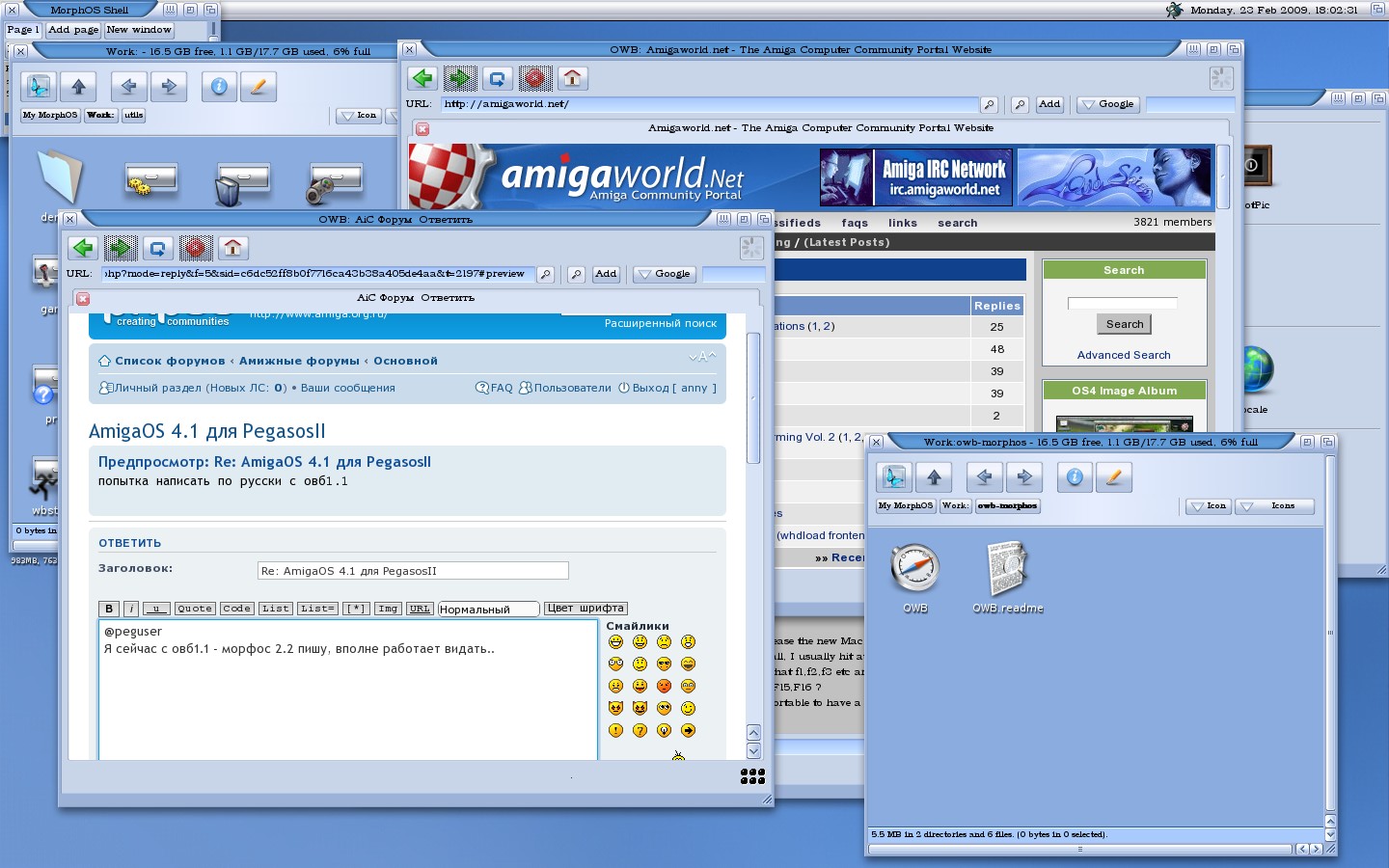Viewport: 1389px width, 868px height.
Task: Reload the Amigaworld.net page
Action: click(x=498, y=78)
